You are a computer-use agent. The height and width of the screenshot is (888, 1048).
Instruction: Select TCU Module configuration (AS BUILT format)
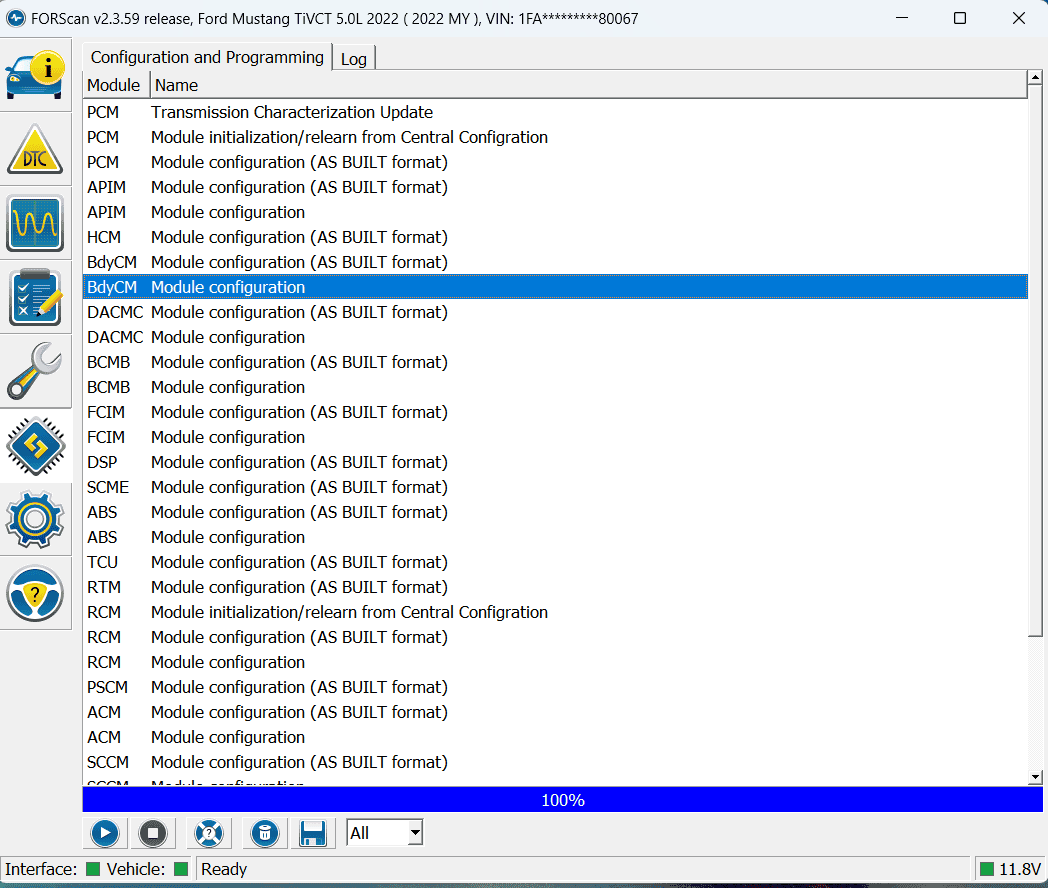[x=555, y=562]
